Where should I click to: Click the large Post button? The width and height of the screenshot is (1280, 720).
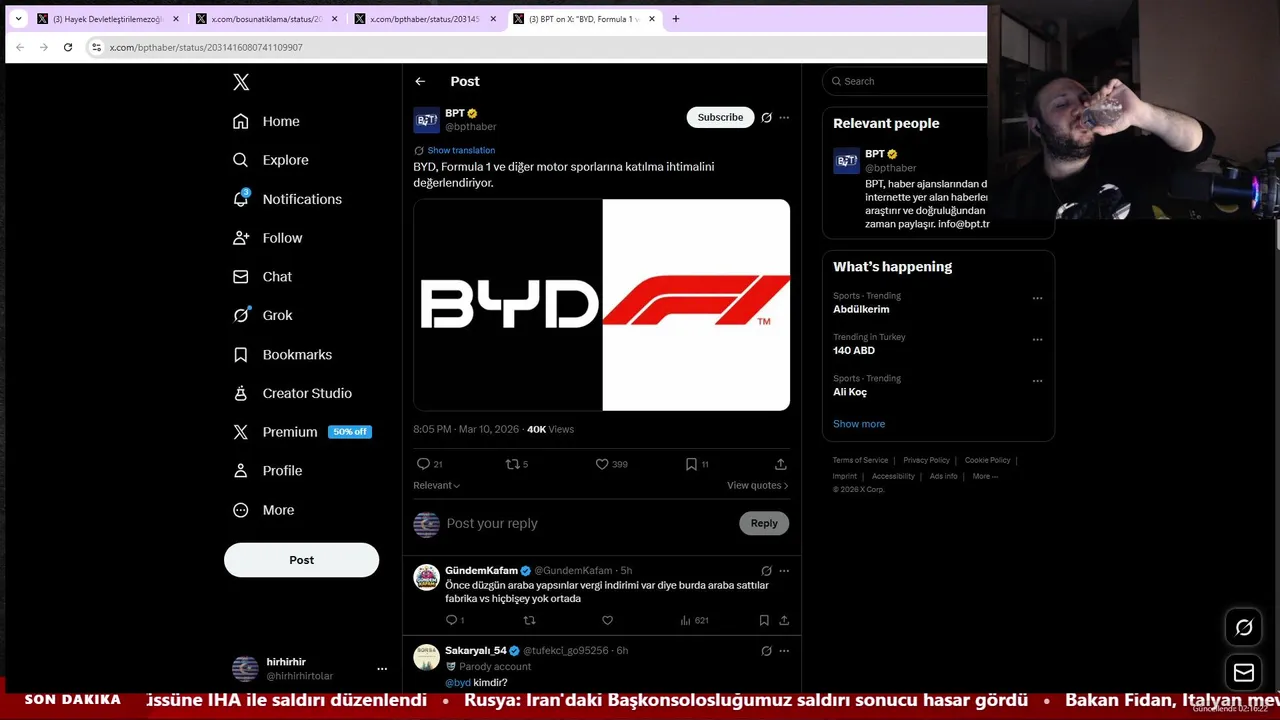tap(301, 560)
